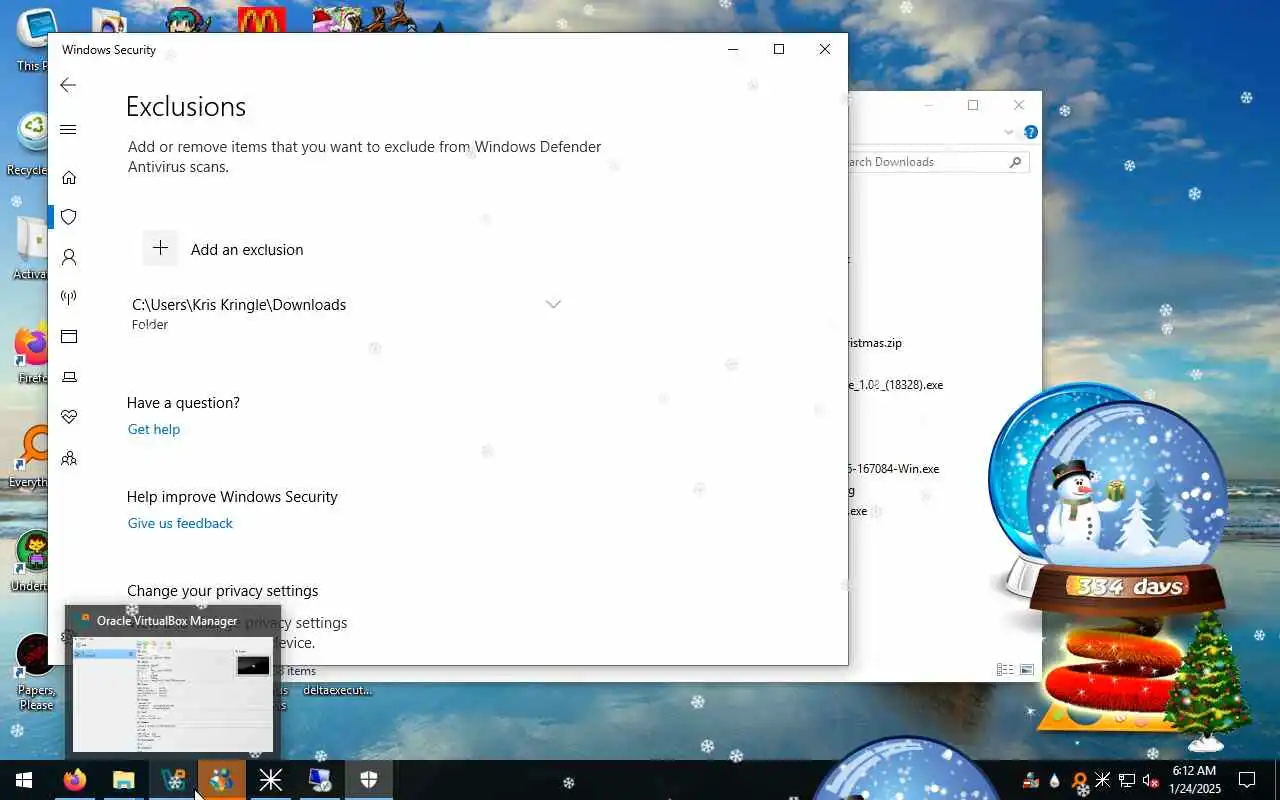This screenshot has height=800, width=1280.
Task: Open Device performance & health heart icon
Action: tap(68, 417)
